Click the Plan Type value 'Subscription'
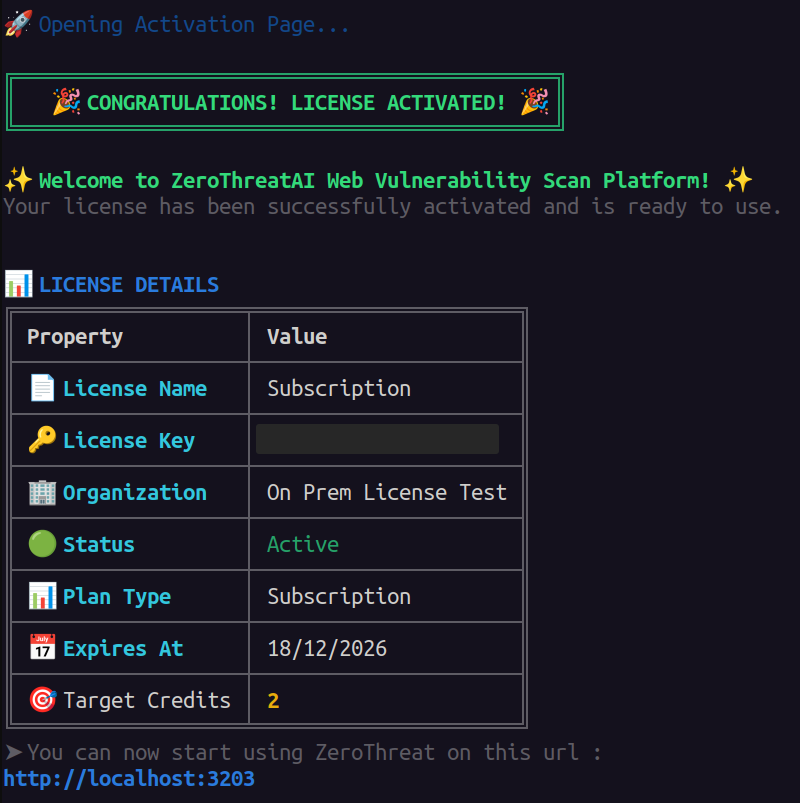Image resolution: width=800 pixels, height=803 pixels. pos(339,597)
